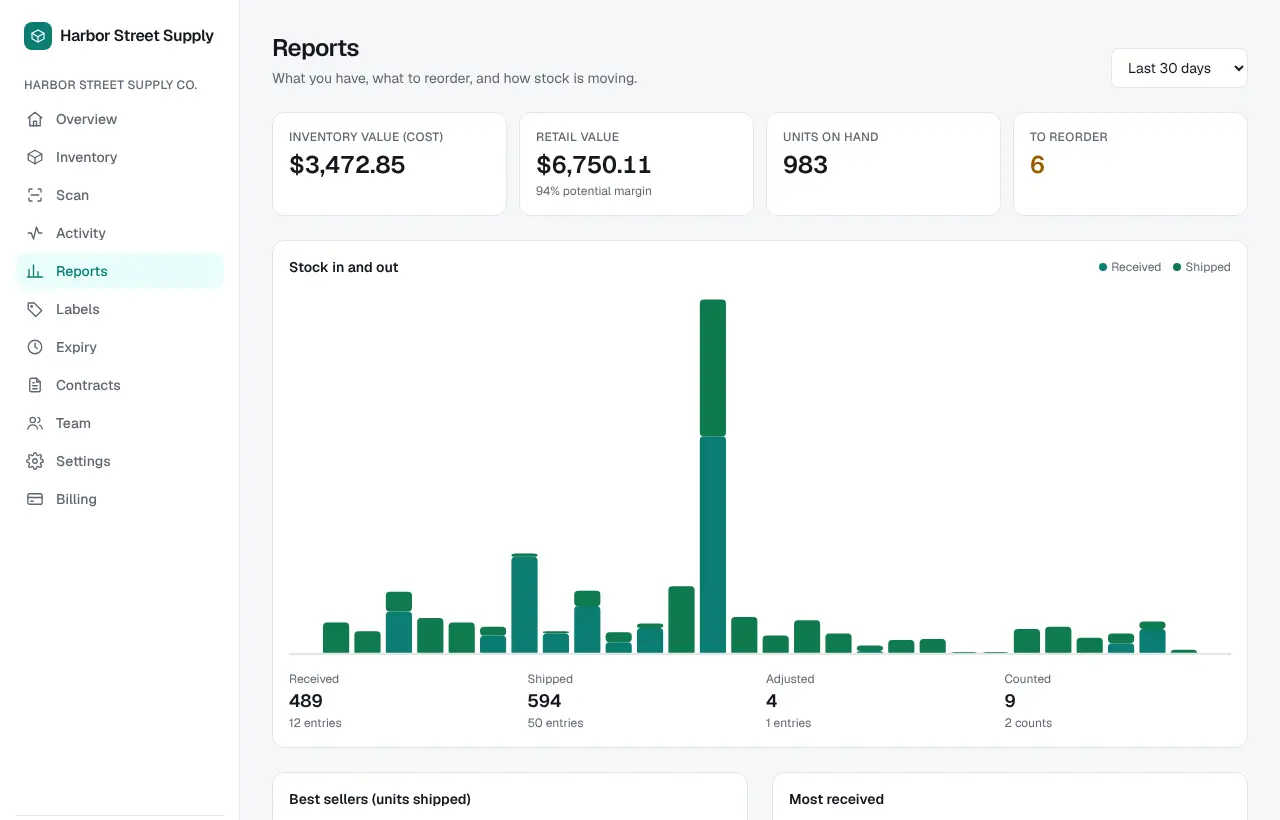The image size is (1280, 820).
Task: Click the 983 units on hand value
Action: tap(805, 165)
